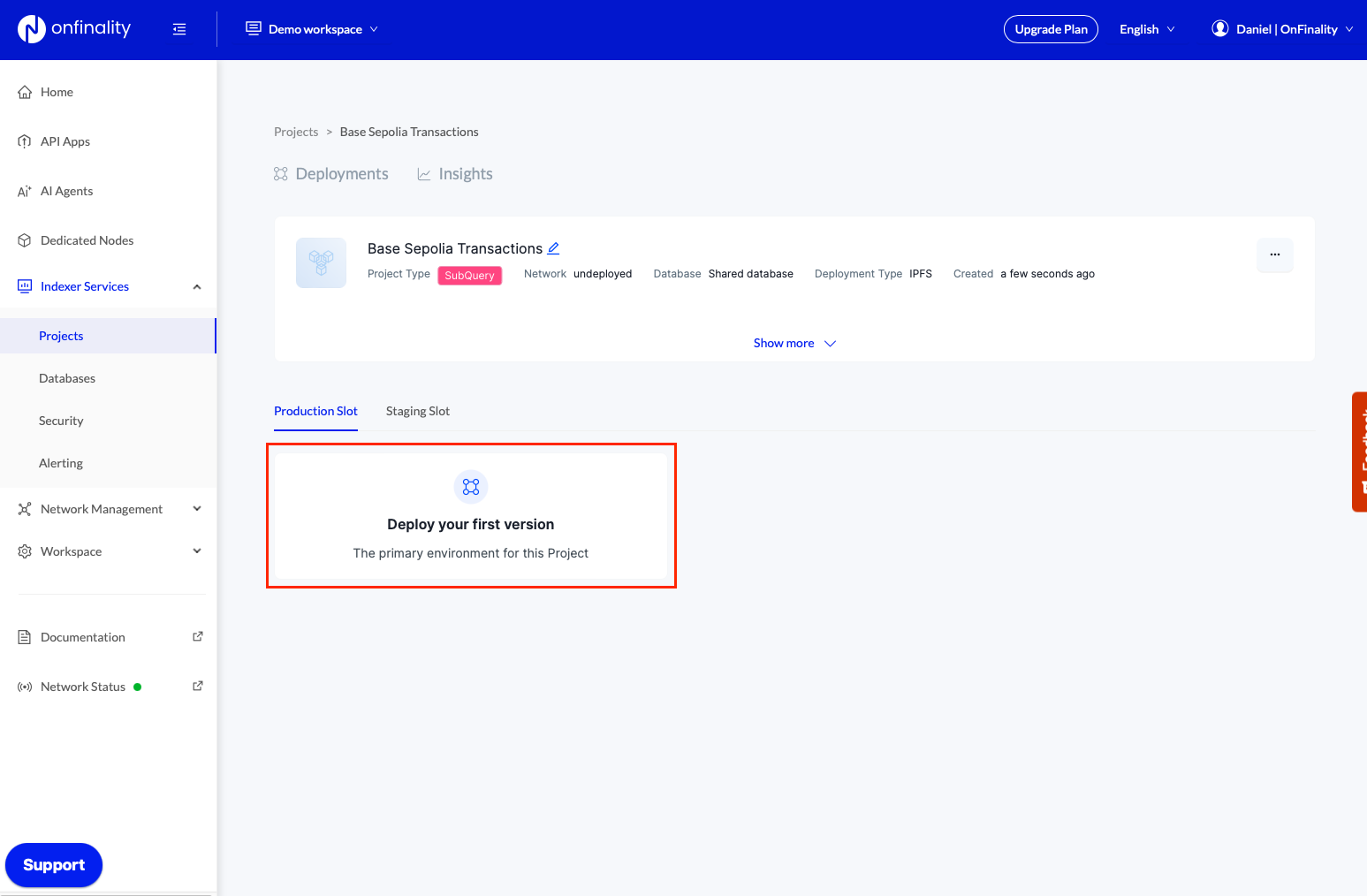Change language using the English dropdown
The image size is (1367, 896).
pos(1145,28)
